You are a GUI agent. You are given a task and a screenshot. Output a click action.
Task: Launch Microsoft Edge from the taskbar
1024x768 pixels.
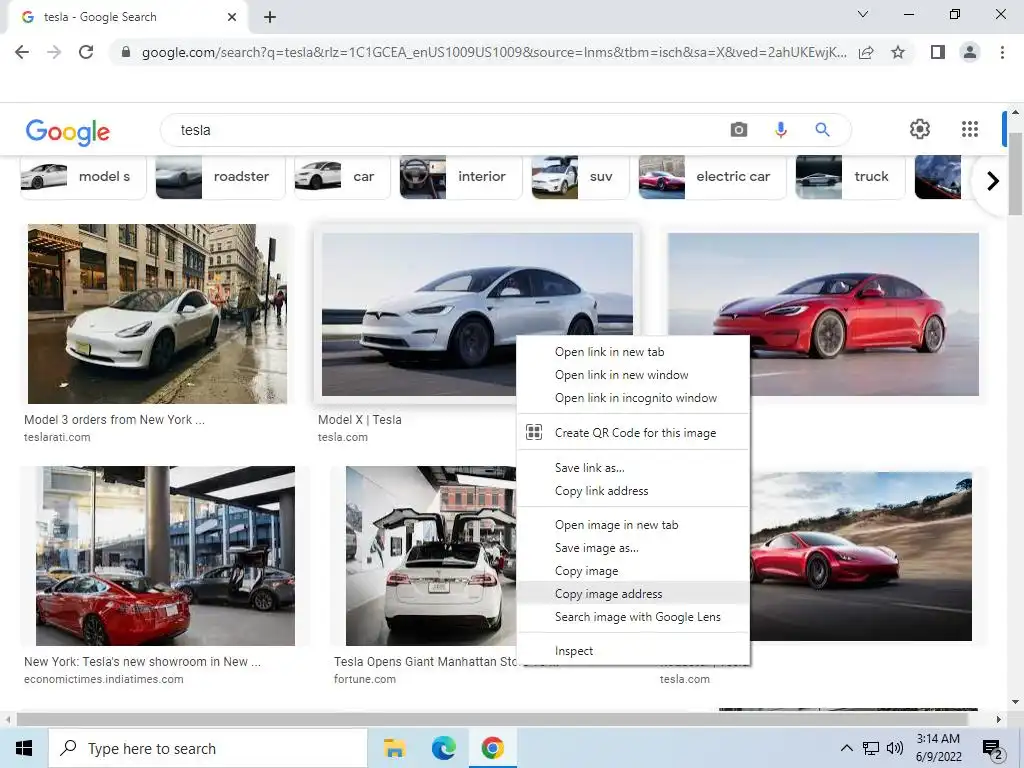coord(443,748)
